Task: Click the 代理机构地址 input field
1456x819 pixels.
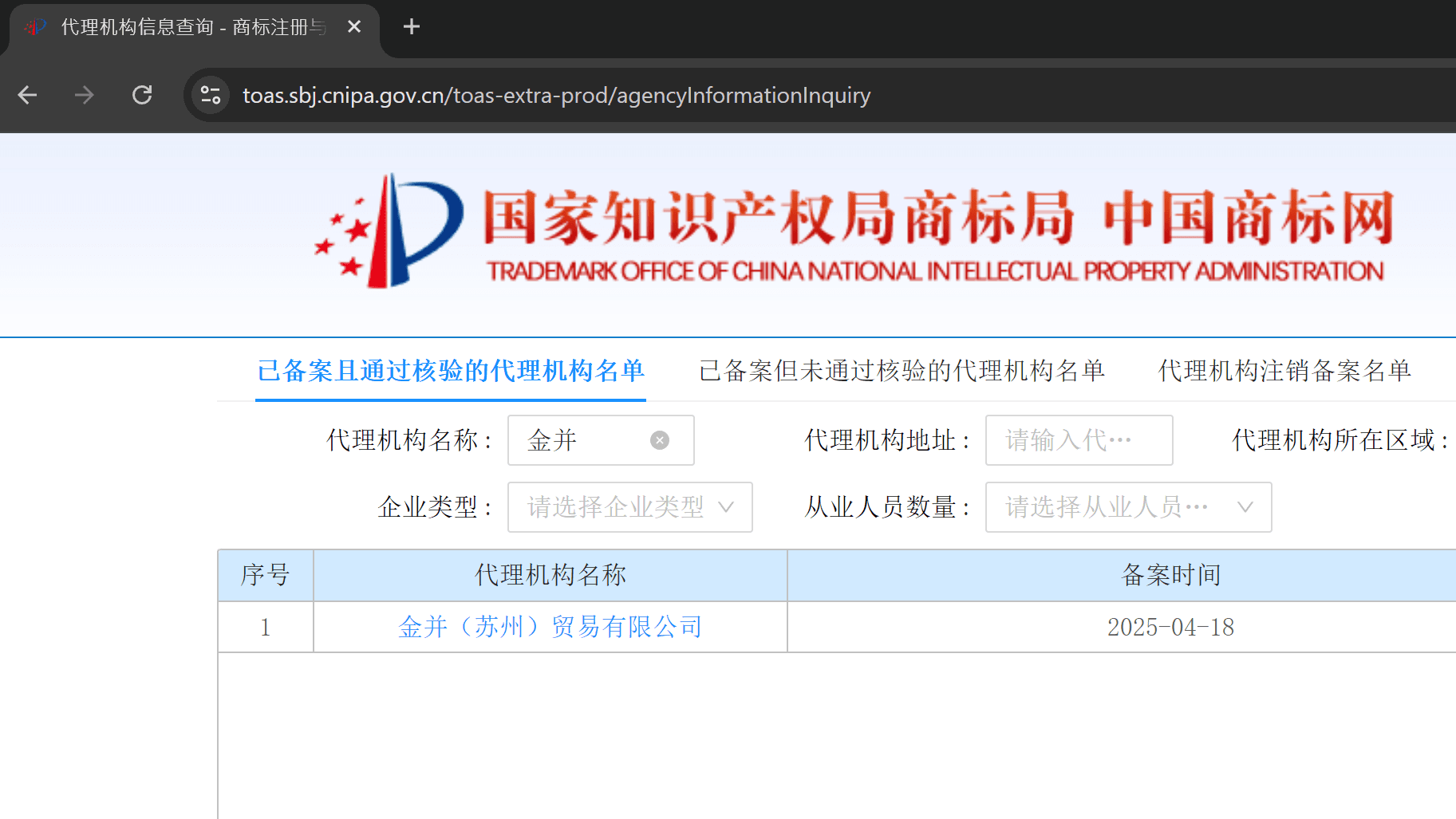Action: tap(1079, 440)
